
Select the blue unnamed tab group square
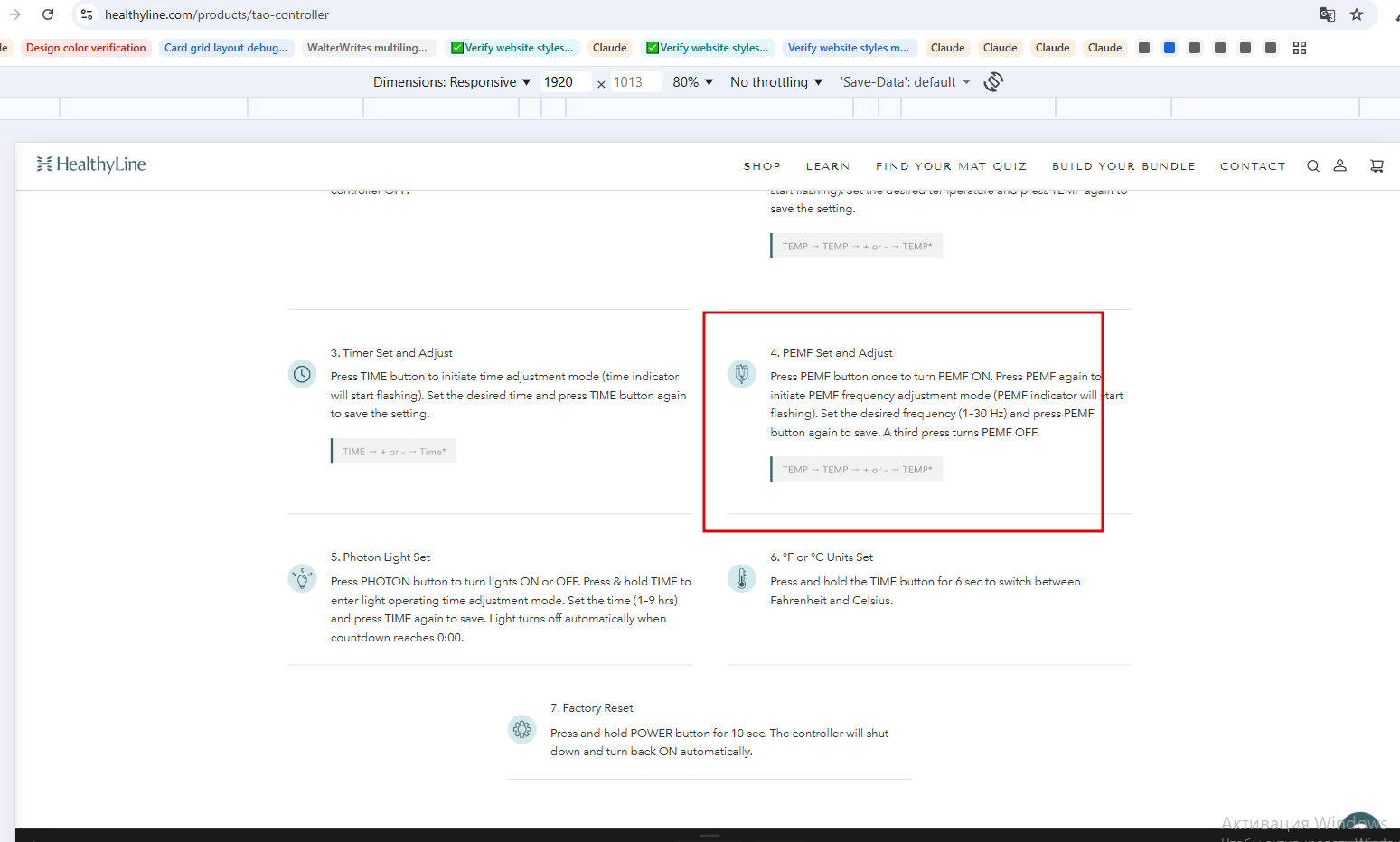tap(1170, 48)
